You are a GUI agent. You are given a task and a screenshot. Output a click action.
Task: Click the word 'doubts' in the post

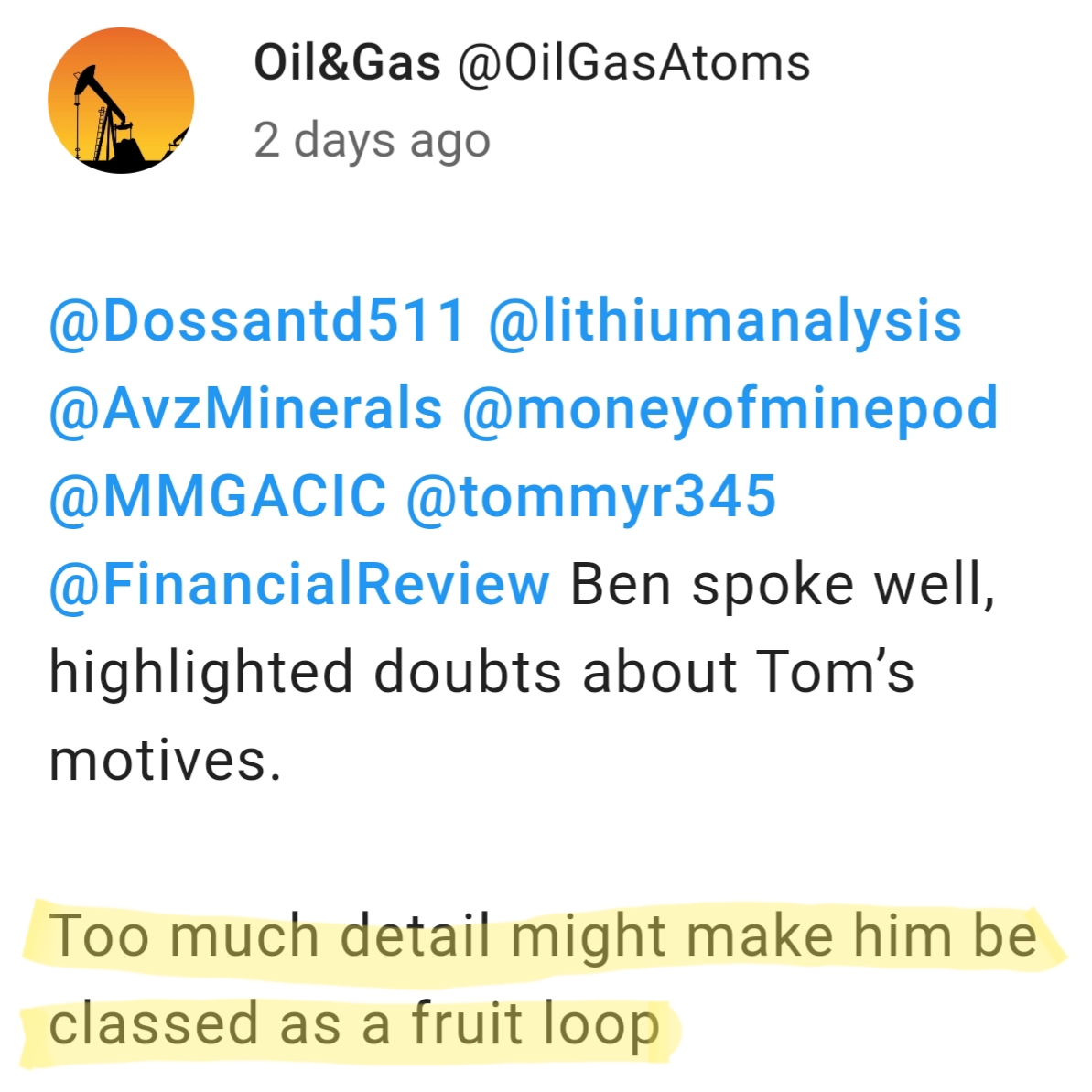pyautogui.click(x=468, y=672)
